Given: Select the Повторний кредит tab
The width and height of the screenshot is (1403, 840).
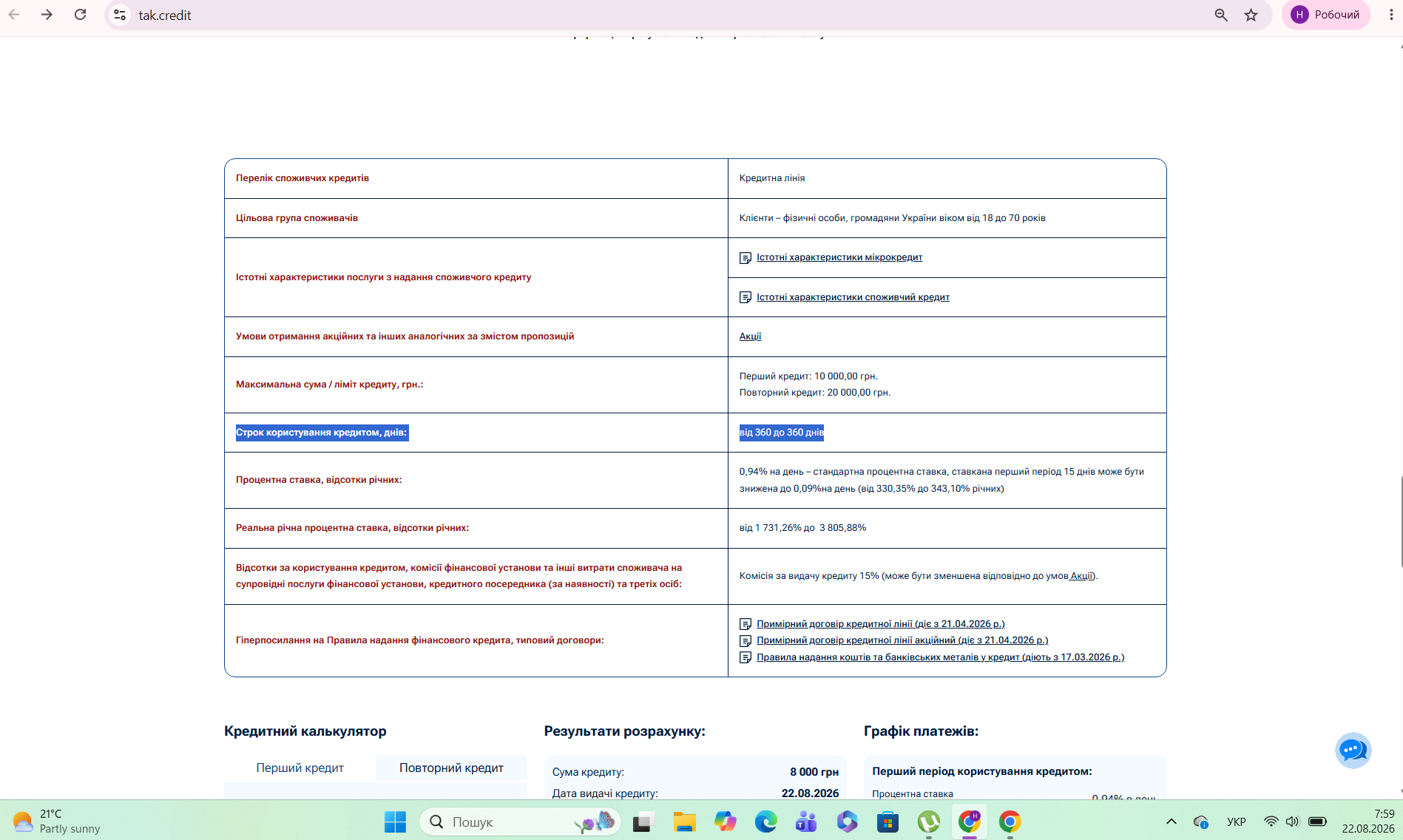Looking at the screenshot, I should point(451,768).
